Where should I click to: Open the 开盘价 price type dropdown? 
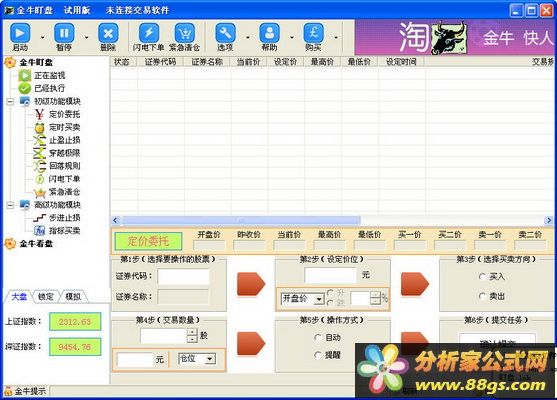319,299
